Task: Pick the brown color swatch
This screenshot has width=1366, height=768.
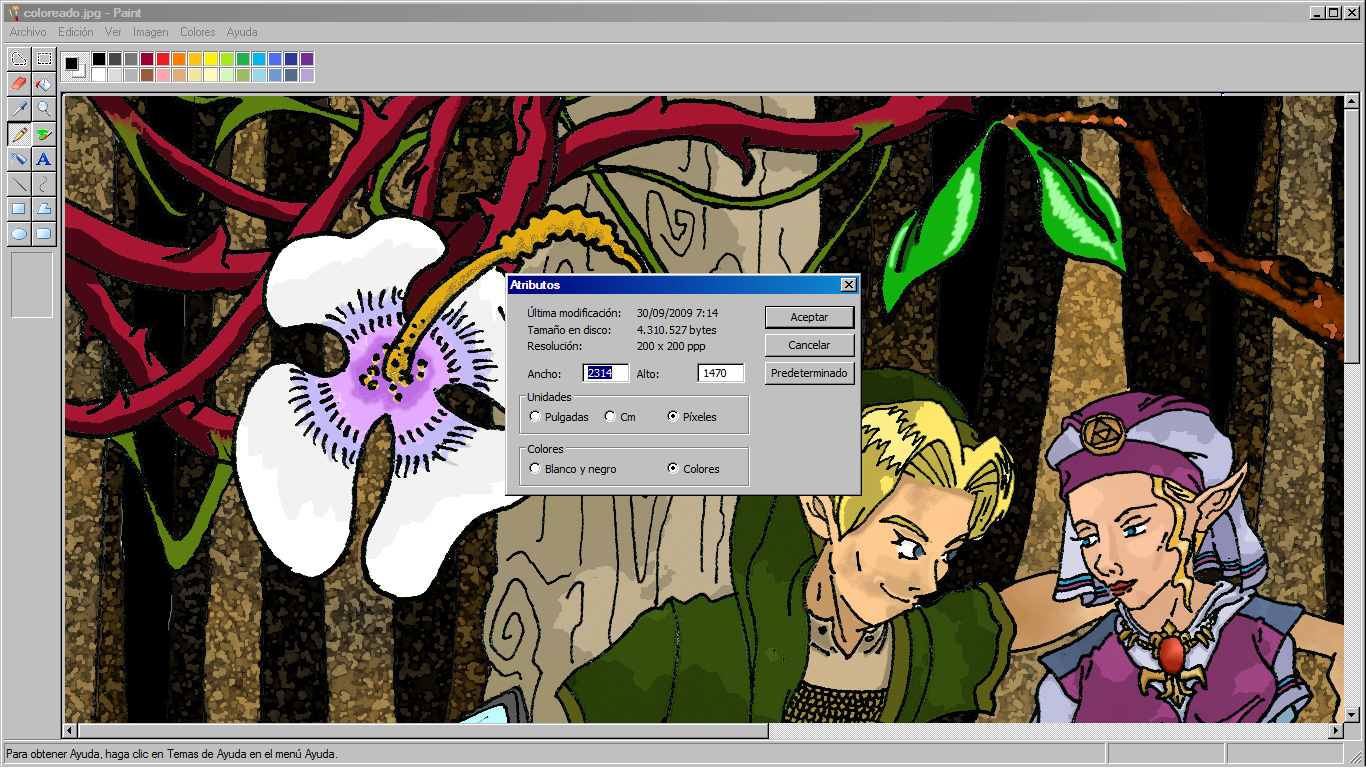Action: click(x=147, y=75)
